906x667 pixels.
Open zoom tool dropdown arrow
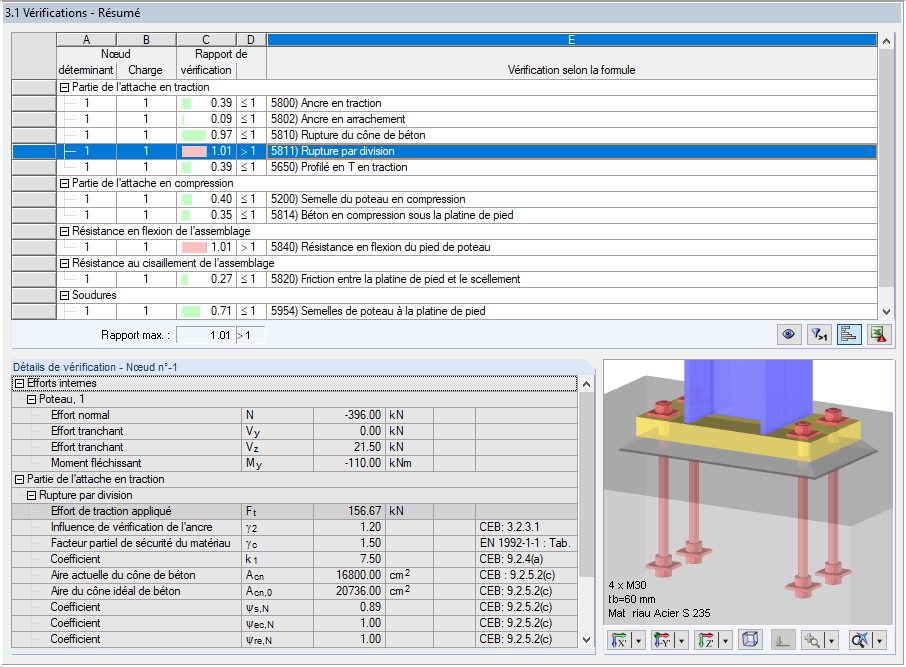(831, 640)
